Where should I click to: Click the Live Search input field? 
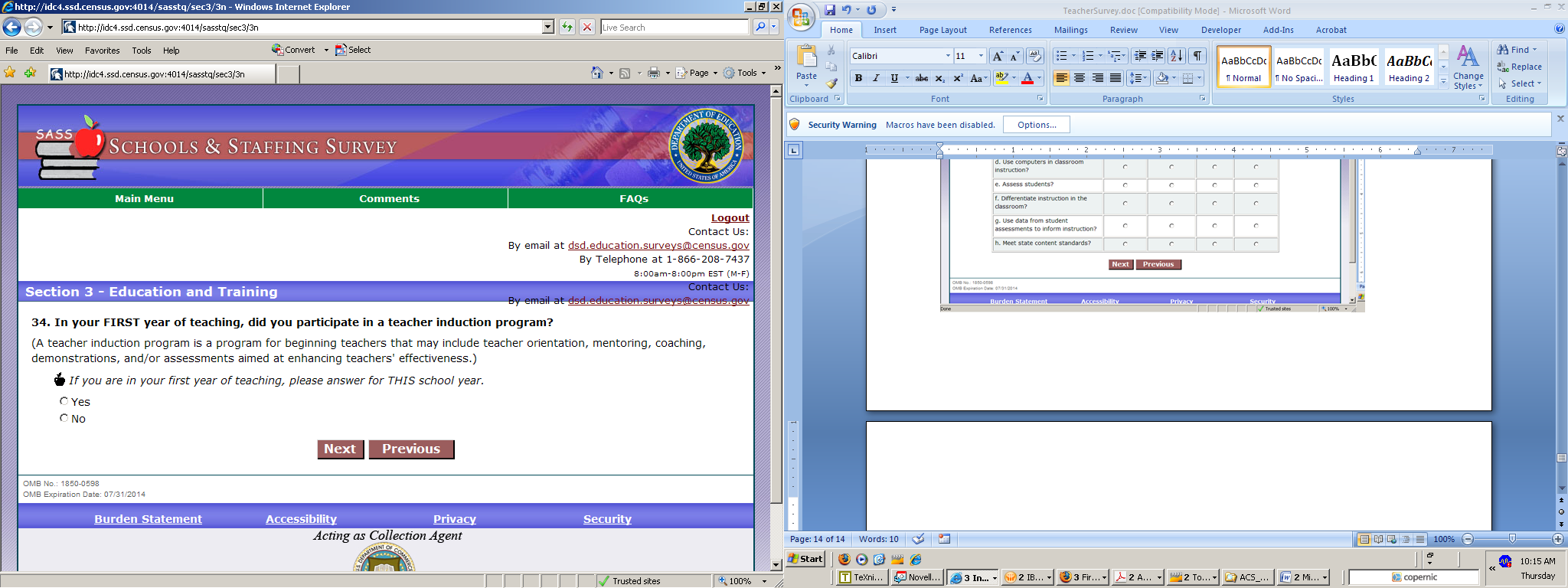pos(674,28)
